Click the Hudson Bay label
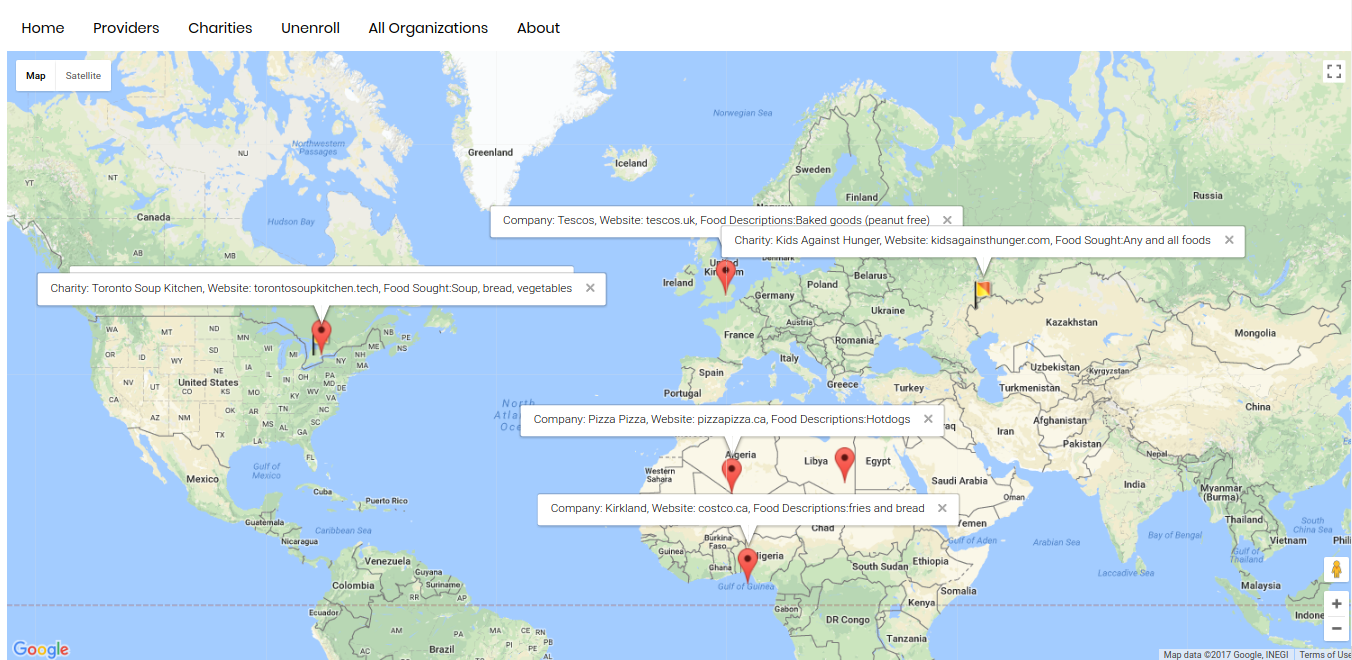1352x660 pixels. (x=291, y=221)
